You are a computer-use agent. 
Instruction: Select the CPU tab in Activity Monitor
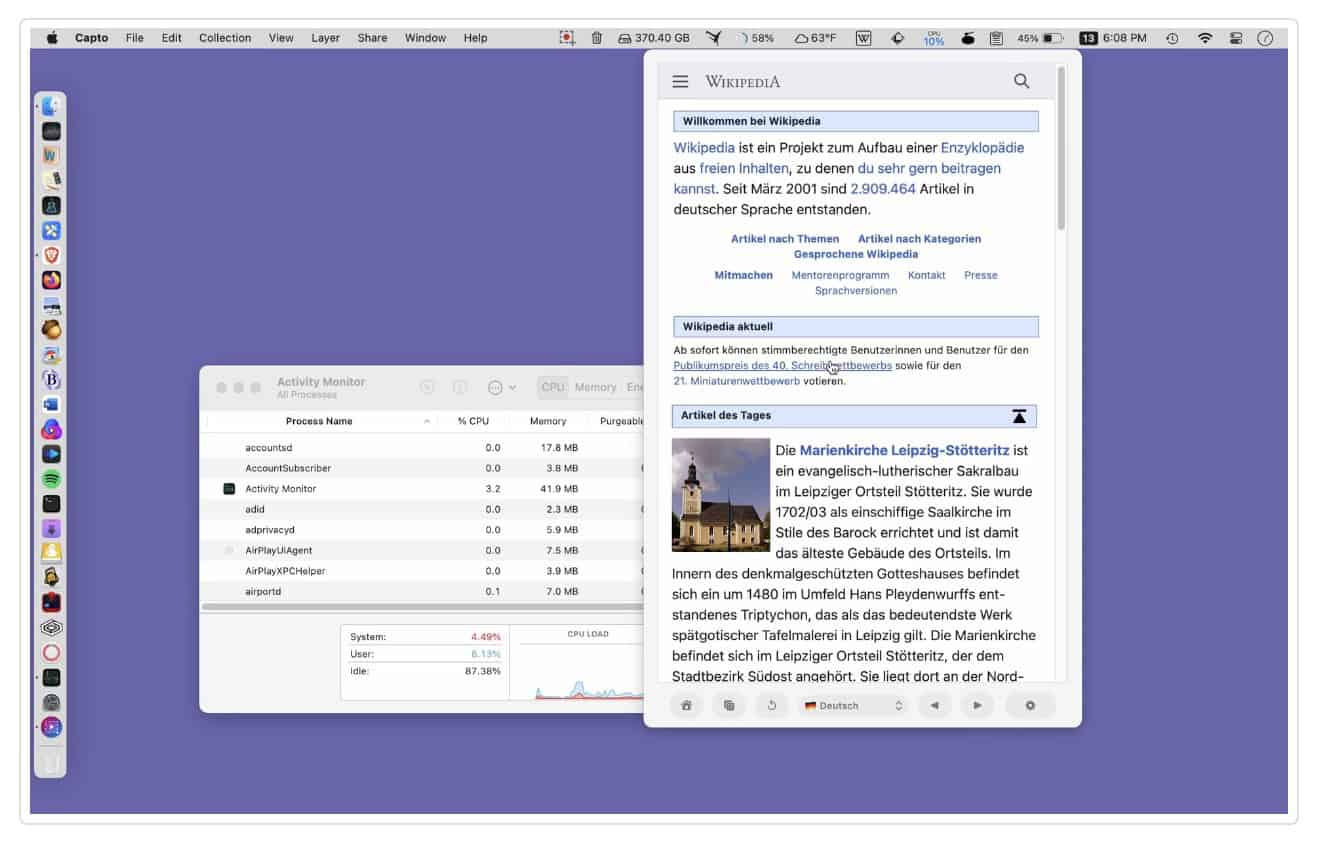[x=553, y=387]
